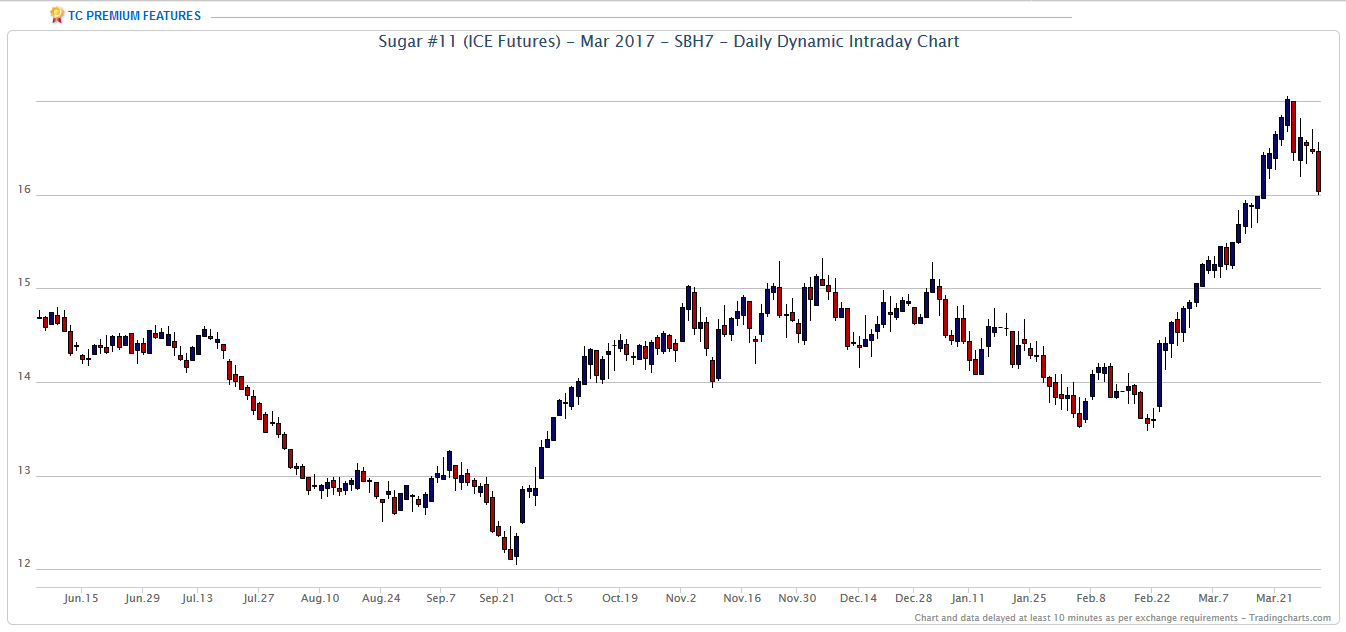Click the Sugar #11 chart title
The image size is (1346, 632).
pos(668,42)
